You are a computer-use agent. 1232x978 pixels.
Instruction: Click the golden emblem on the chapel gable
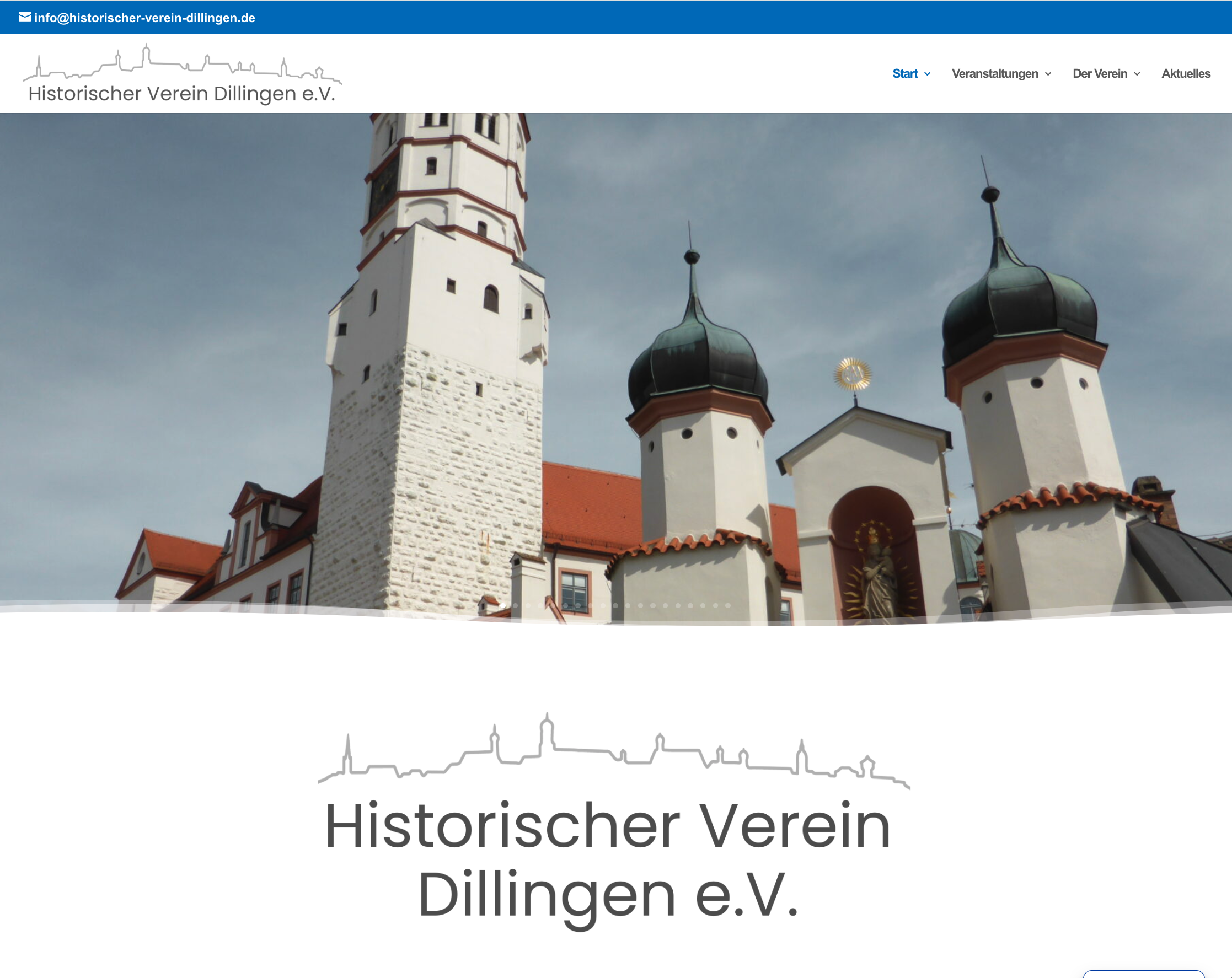pyautogui.click(x=853, y=374)
